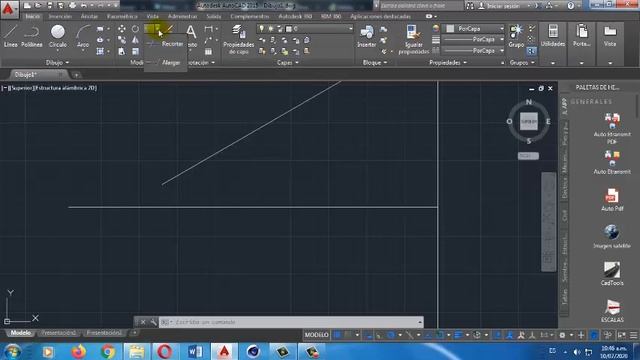Screen dimensions: 640x360
Task: Toggle grid display in status bar
Action: pos(337,335)
